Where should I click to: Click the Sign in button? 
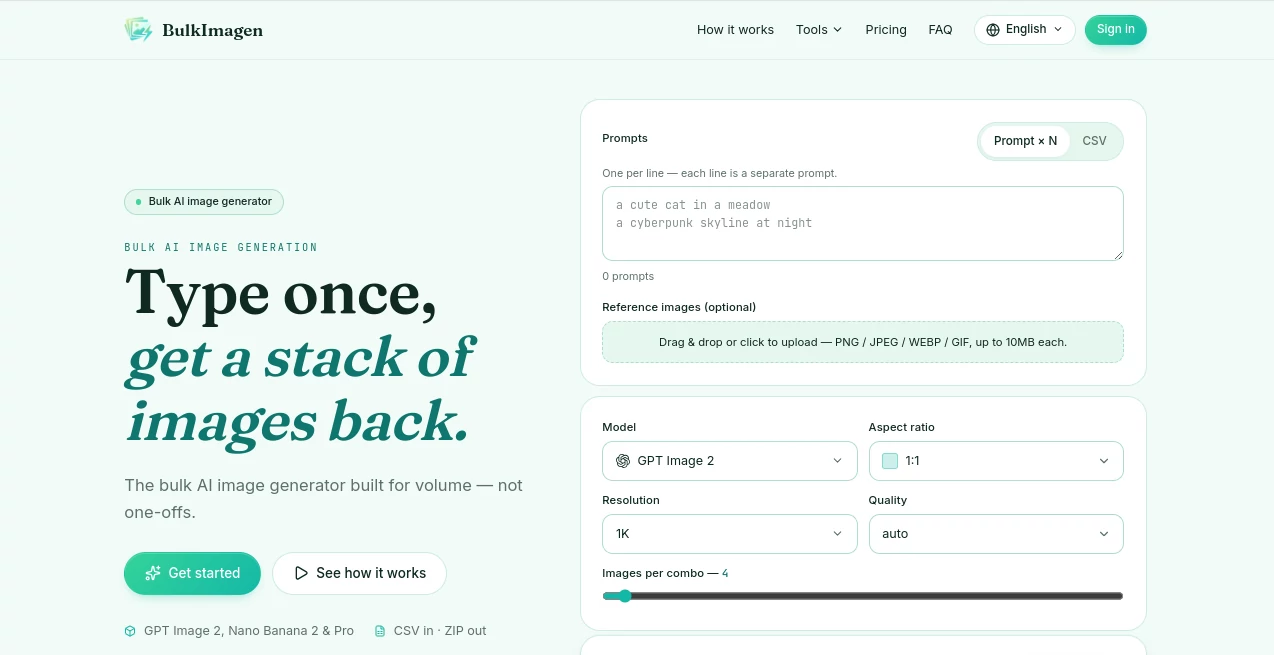[x=1116, y=30]
